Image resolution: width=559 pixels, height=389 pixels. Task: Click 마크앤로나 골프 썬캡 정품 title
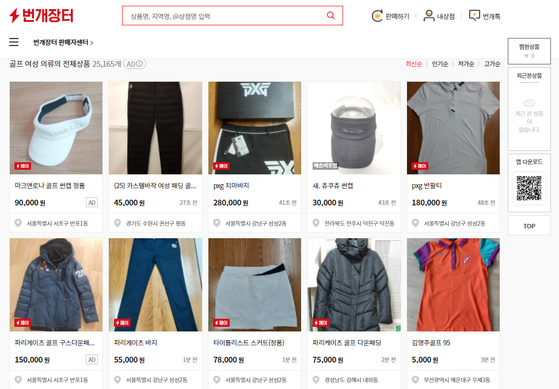point(50,186)
